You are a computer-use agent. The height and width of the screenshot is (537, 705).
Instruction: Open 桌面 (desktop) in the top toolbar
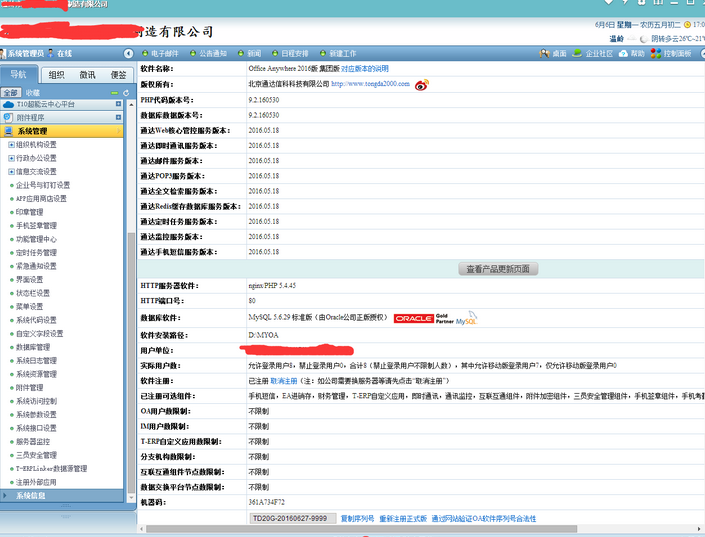tap(553, 54)
